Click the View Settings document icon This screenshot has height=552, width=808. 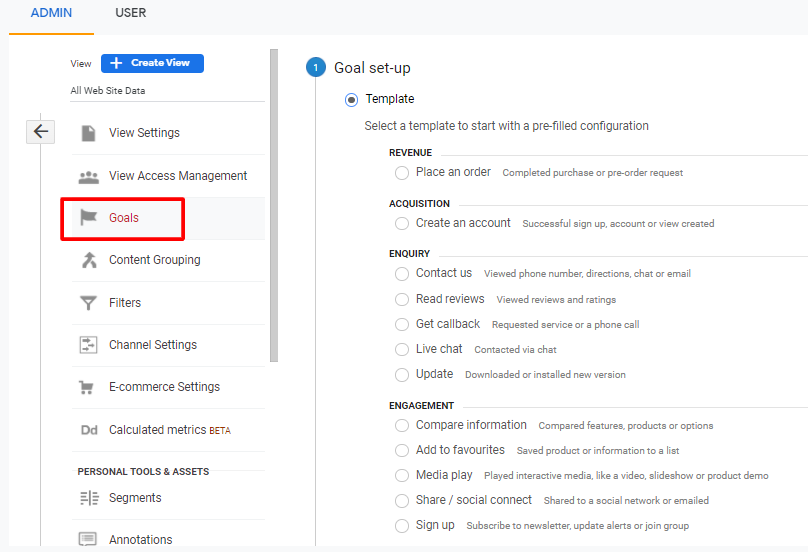pos(89,133)
